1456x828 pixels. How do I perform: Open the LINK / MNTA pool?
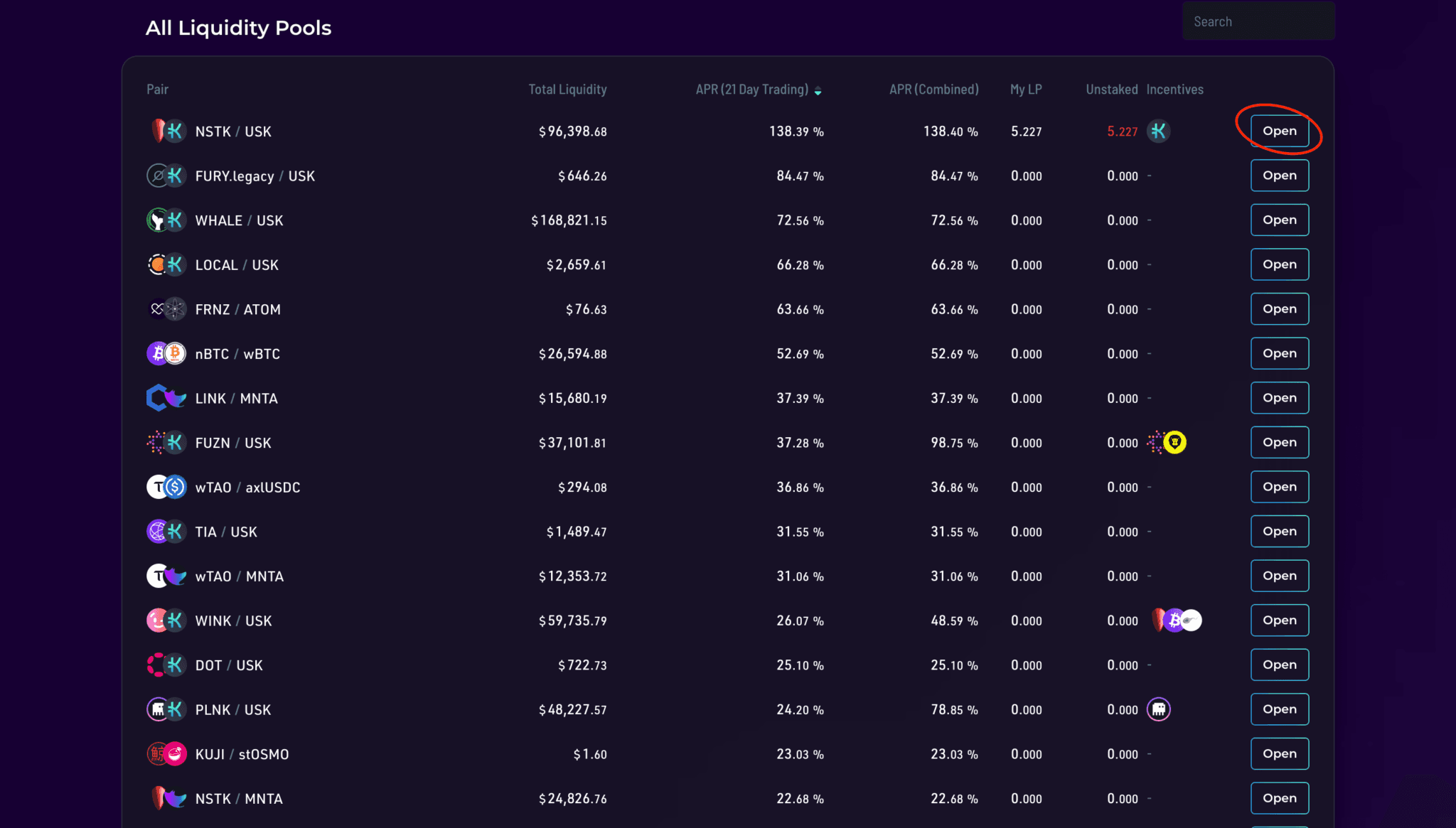[1280, 398]
